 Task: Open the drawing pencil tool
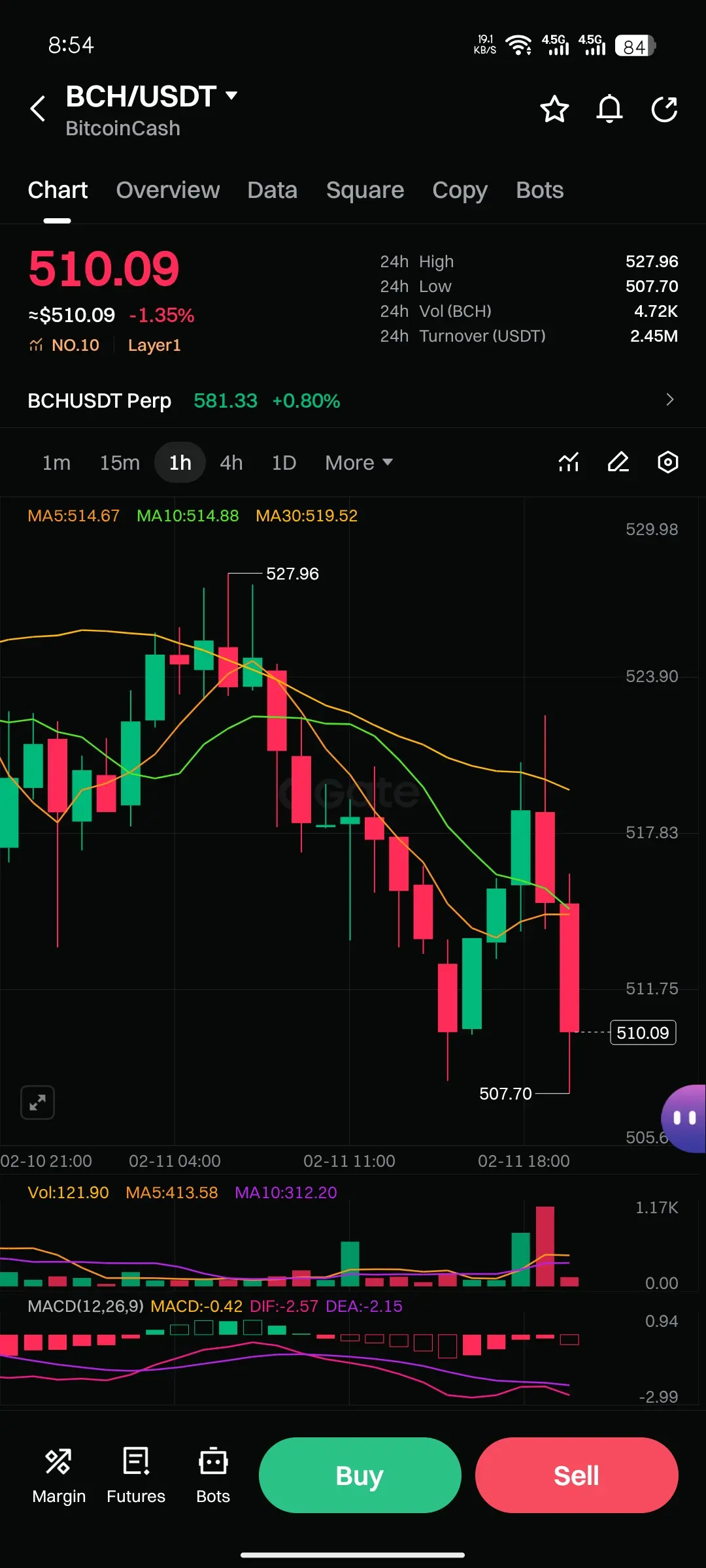pyautogui.click(x=618, y=462)
